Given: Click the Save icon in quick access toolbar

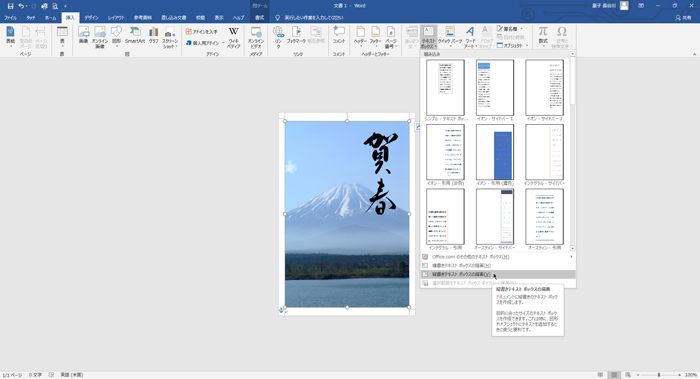Looking at the screenshot, I should [x=10, y=6].
